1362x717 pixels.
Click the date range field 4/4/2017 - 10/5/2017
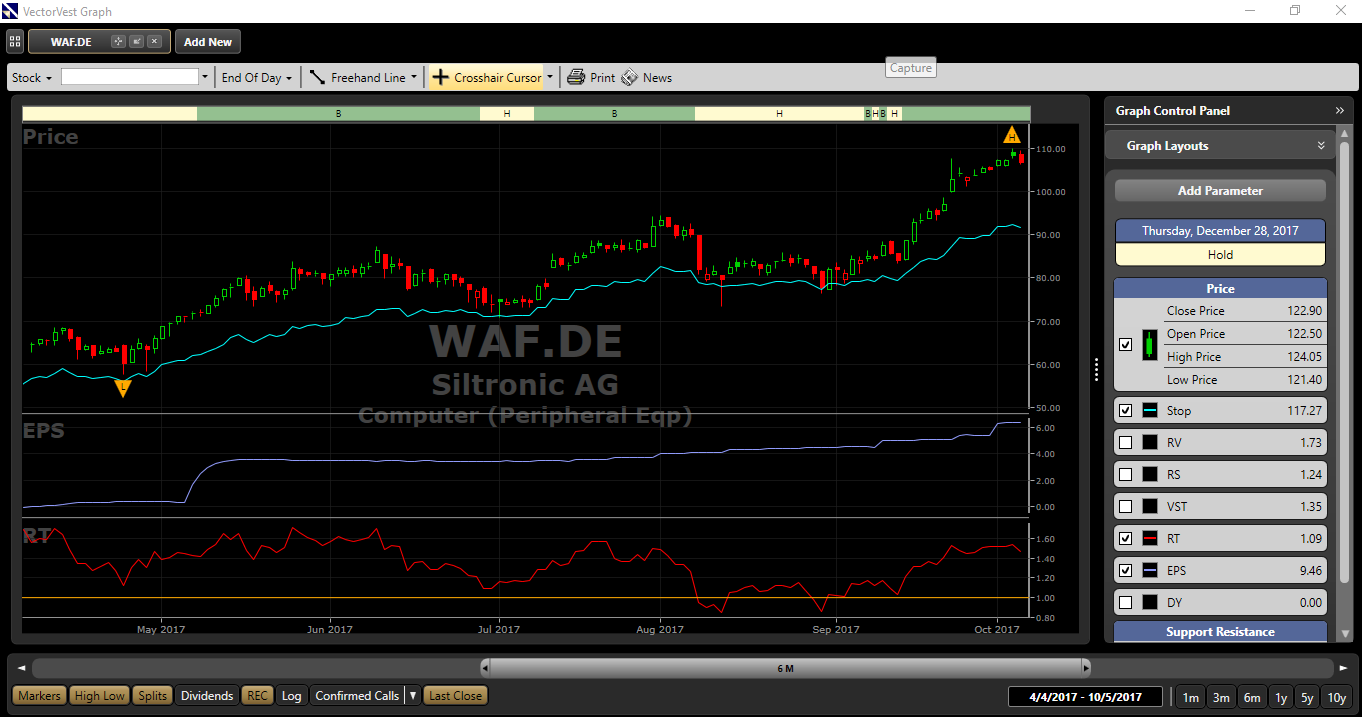coord(1085,697)
